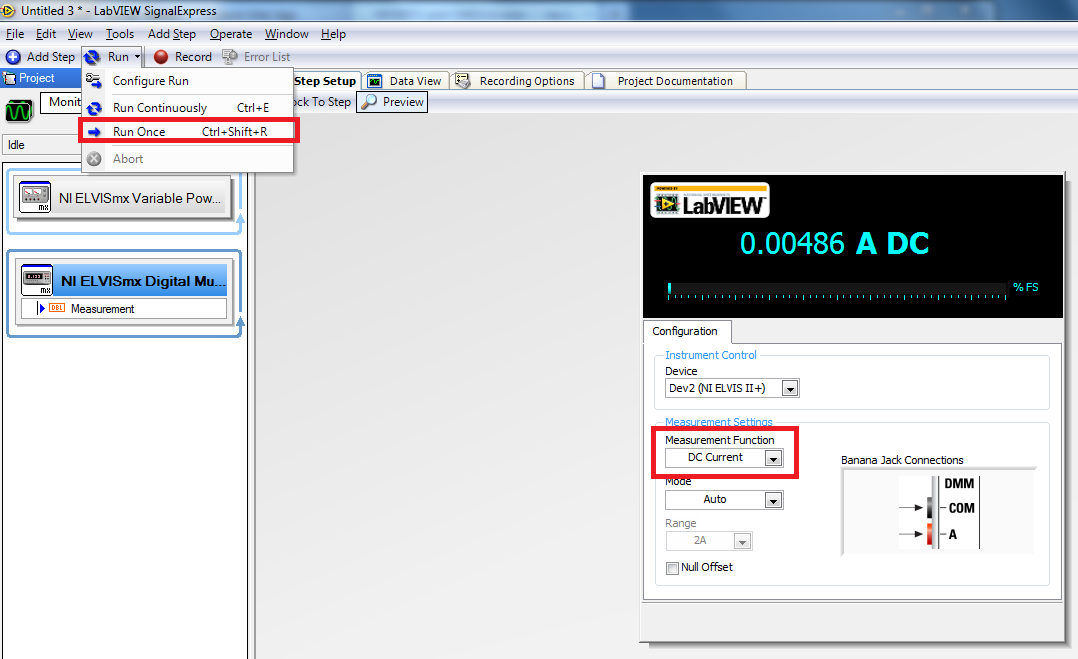Select the Configuration tab
Viewport: 1078px width, 659px height.
click(x=685, y=331)
